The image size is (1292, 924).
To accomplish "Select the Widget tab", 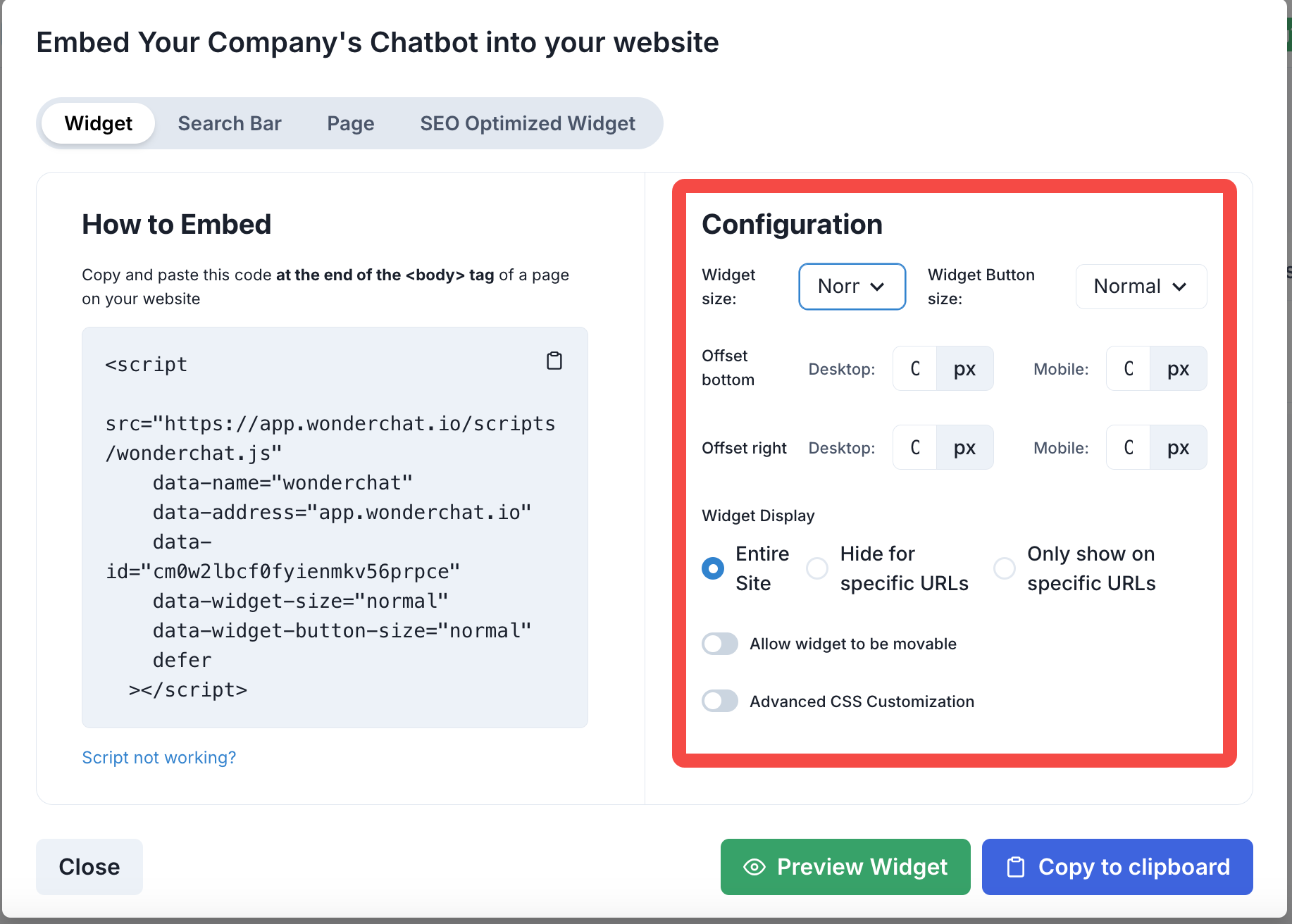I will tap(99, 123).
